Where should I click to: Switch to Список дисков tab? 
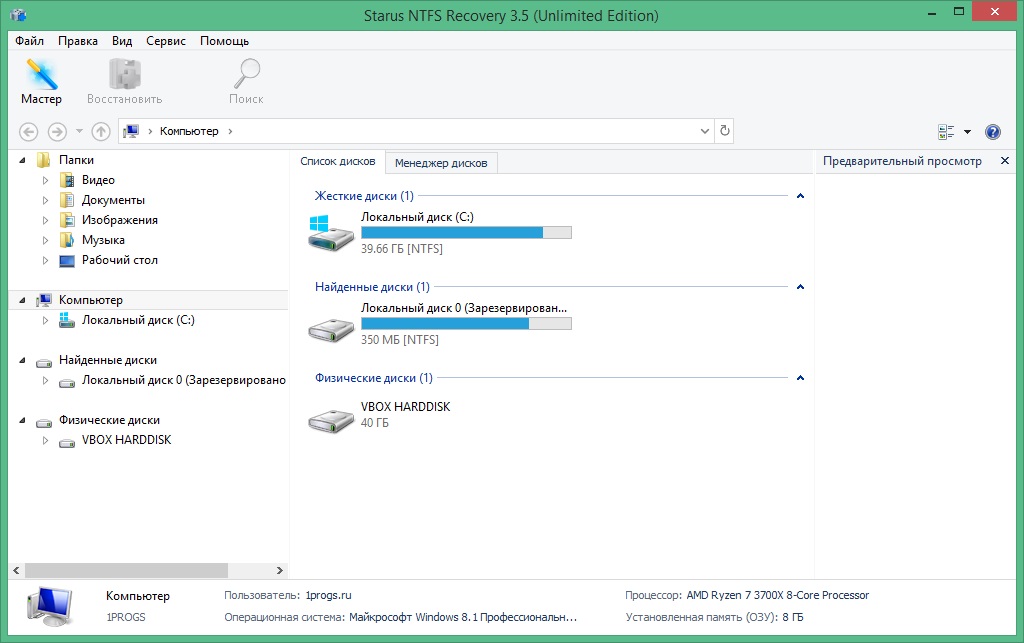338,161
